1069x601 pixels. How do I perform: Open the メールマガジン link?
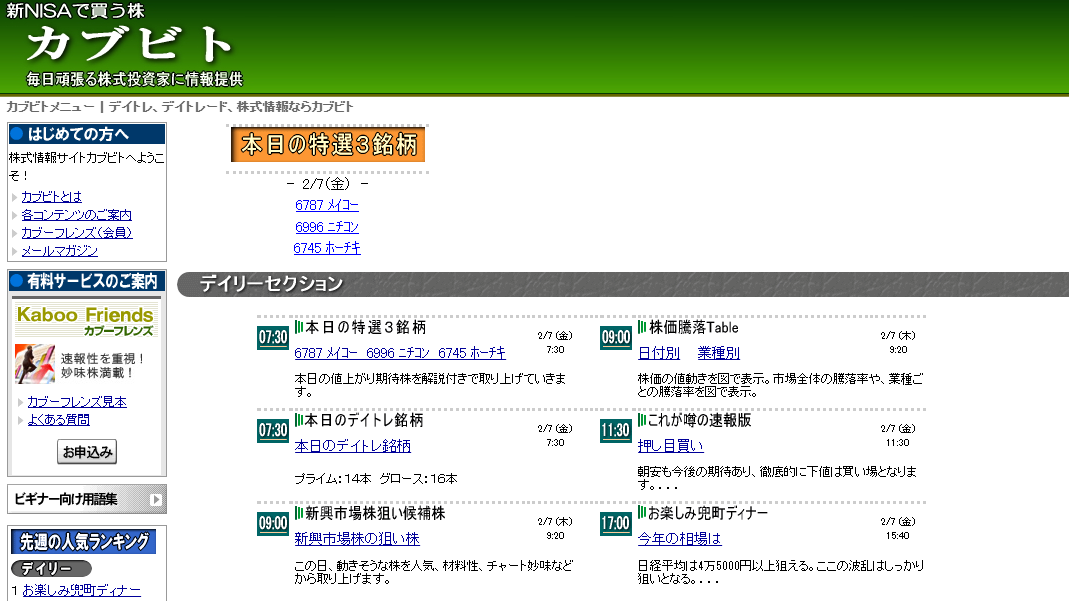point(60,251)
